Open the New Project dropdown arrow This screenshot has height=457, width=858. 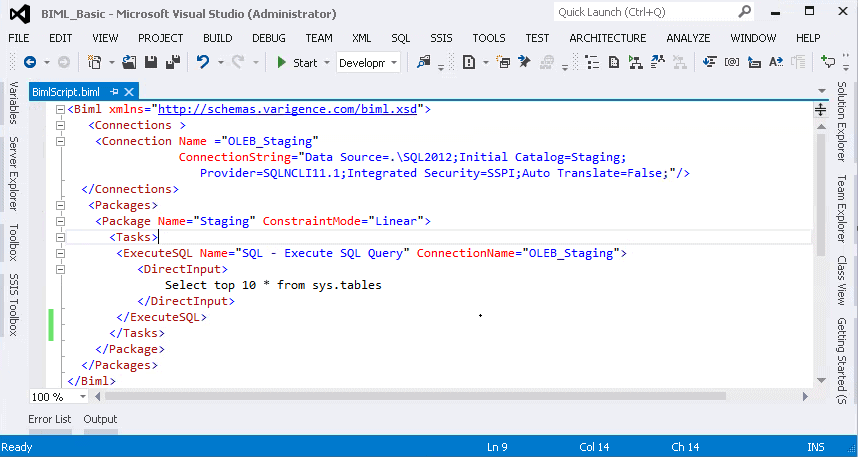pos(112,62)
